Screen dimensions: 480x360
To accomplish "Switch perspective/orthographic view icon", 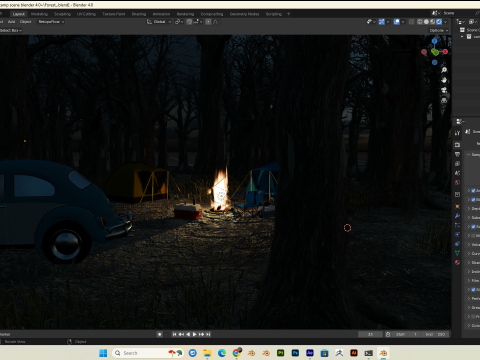I will (444, 100).
